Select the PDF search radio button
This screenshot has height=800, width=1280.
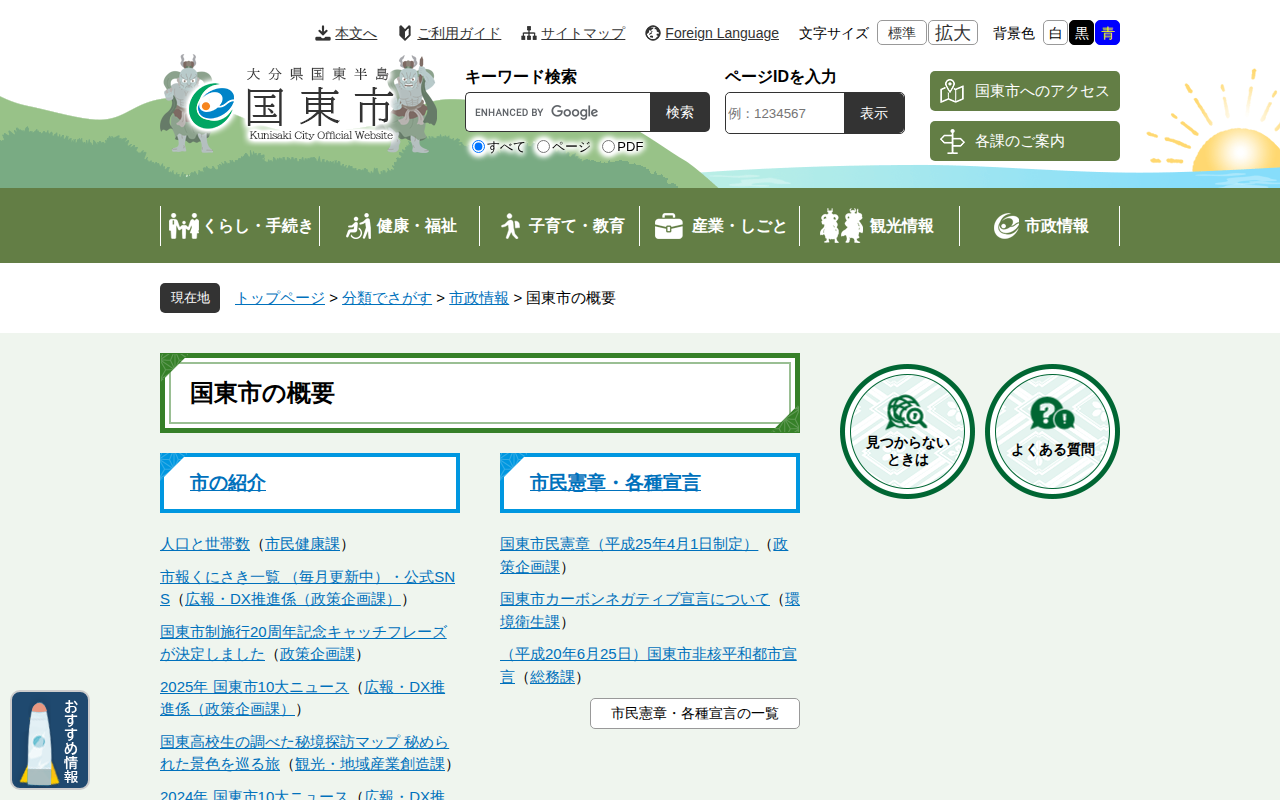point(608,147)
